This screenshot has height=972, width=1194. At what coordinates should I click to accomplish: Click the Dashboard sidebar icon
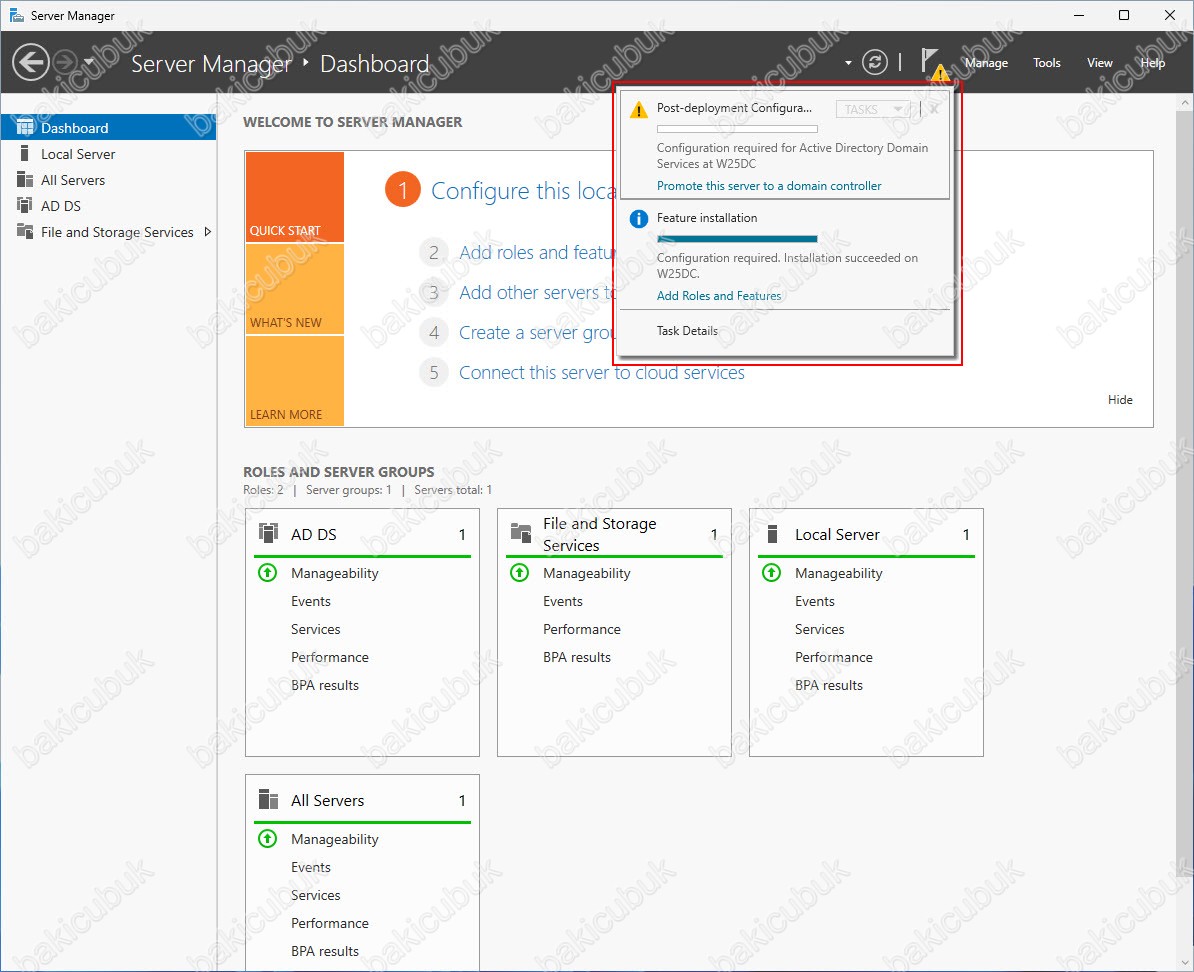[25, 127]
